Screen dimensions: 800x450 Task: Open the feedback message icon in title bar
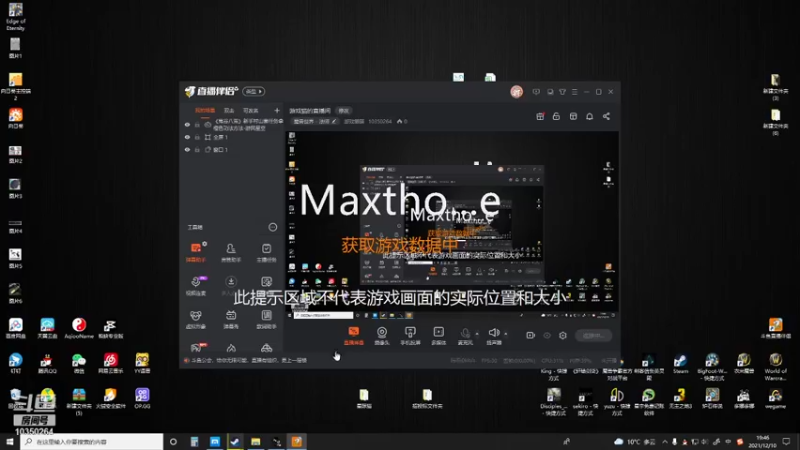tap(536, 92)
